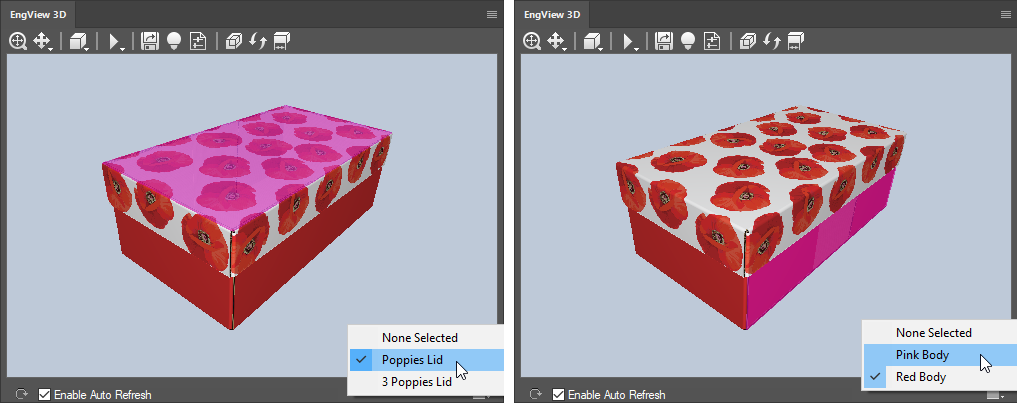Open the settings sliders icon in right panel
Image resolution: width=1017 pixels, height=403 pixels.
711,41
